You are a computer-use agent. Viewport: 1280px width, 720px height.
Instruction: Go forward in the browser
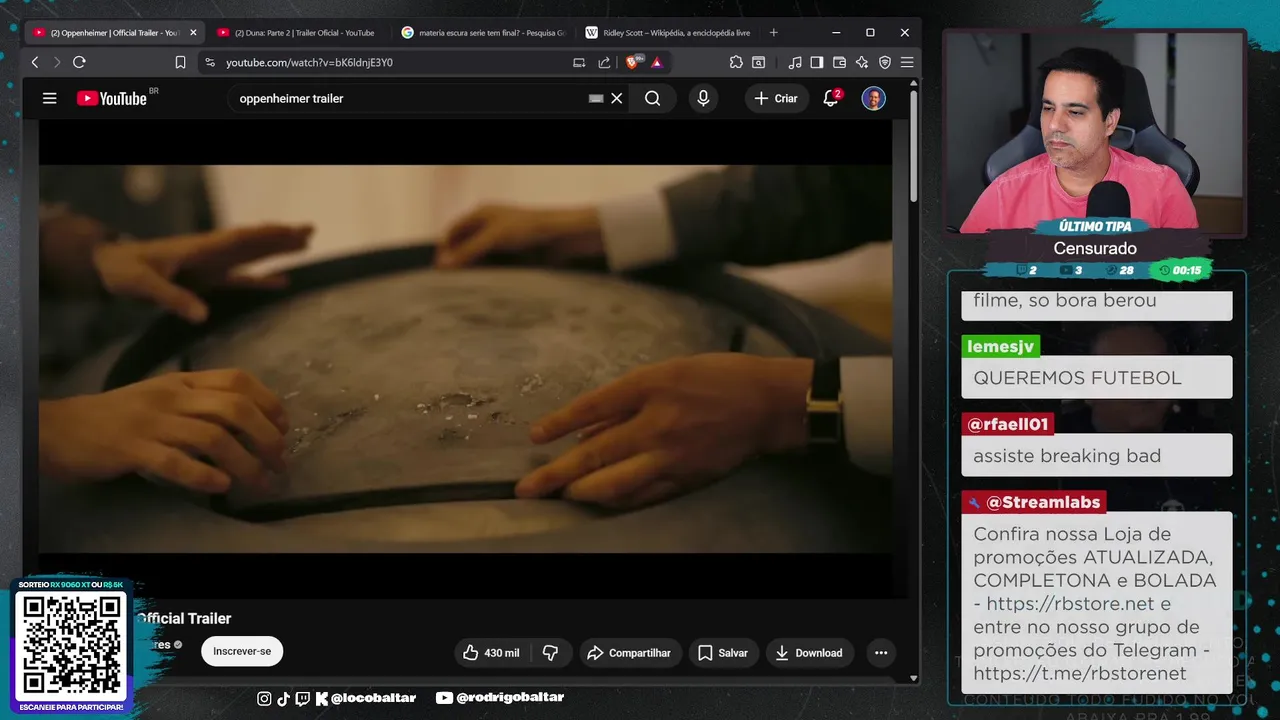[x=56, y=62]
